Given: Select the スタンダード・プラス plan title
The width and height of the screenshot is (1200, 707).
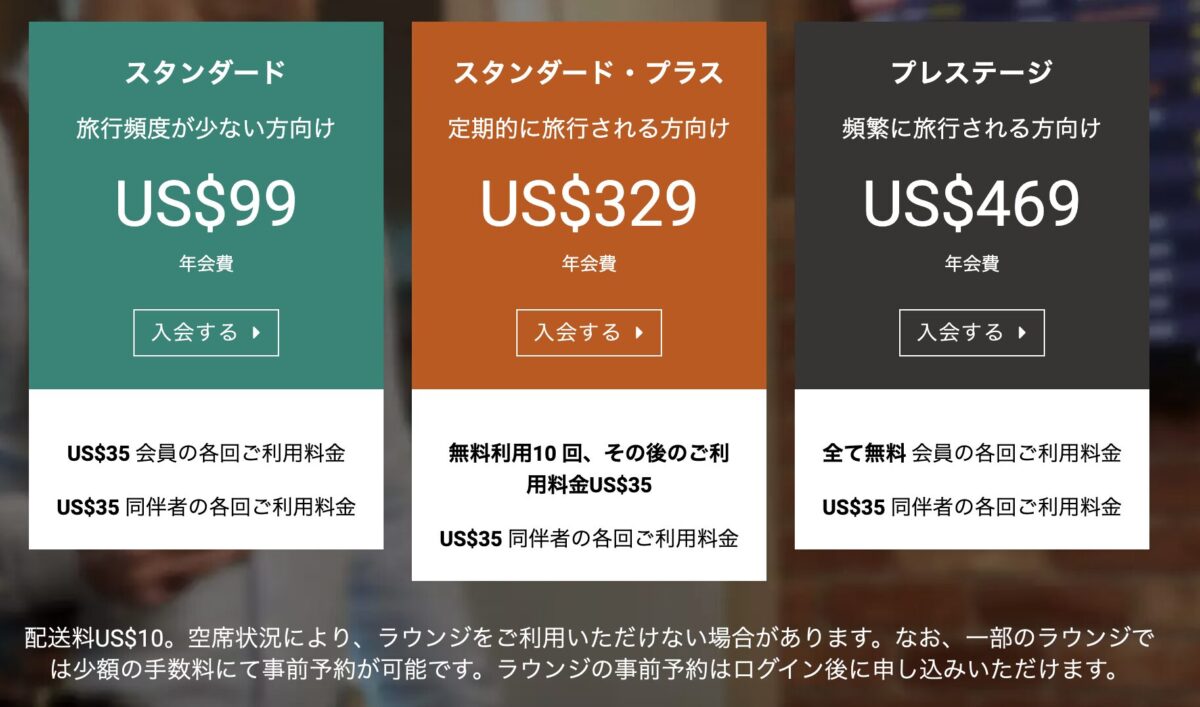Looking at the screenshot, I should pyautogui.click(x=588, y=73).
